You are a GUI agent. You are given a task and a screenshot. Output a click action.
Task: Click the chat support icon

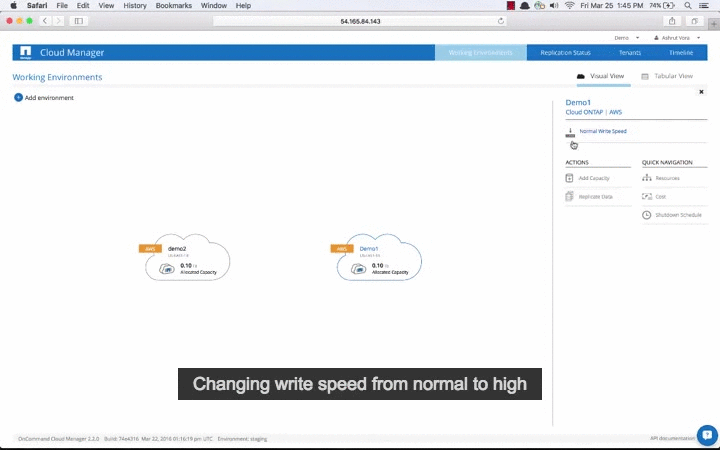pos(707,435)
